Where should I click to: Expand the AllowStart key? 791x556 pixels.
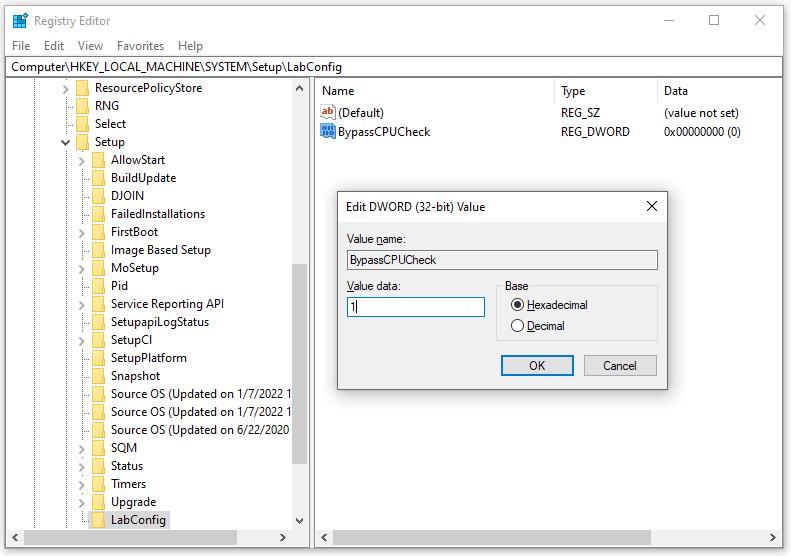tap(82, 161)
